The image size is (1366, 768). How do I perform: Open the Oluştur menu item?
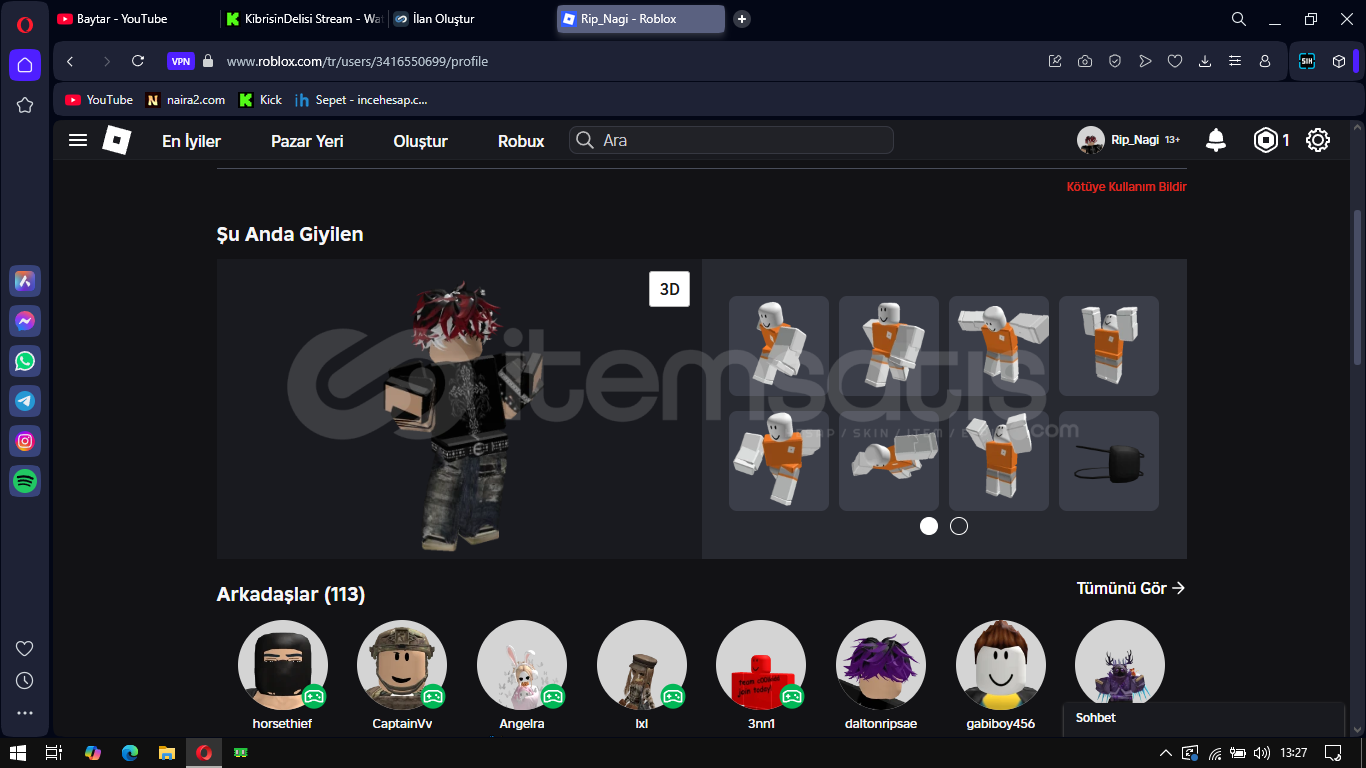420,141
